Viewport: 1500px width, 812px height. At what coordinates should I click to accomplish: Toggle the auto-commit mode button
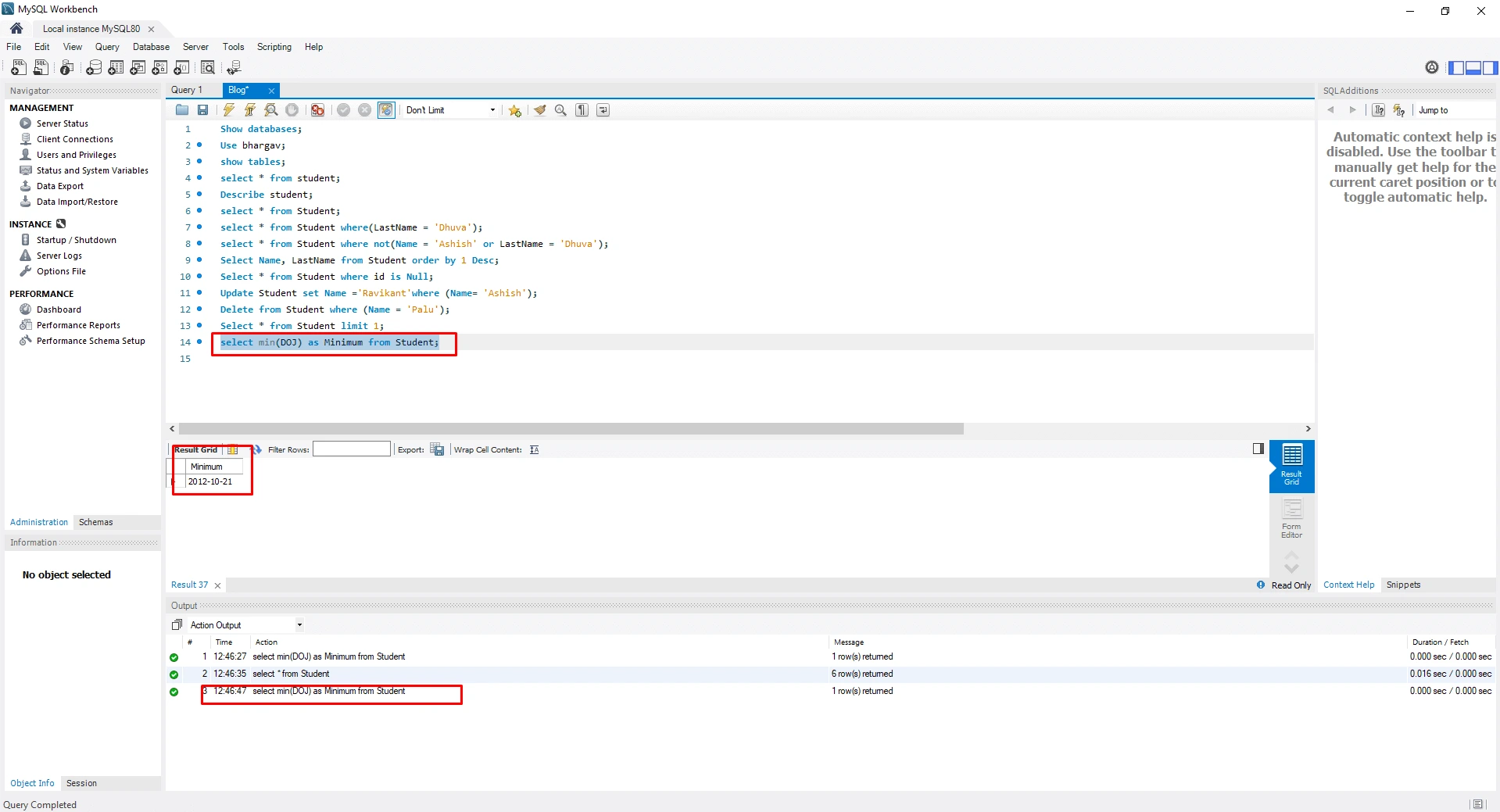point(386,110)
